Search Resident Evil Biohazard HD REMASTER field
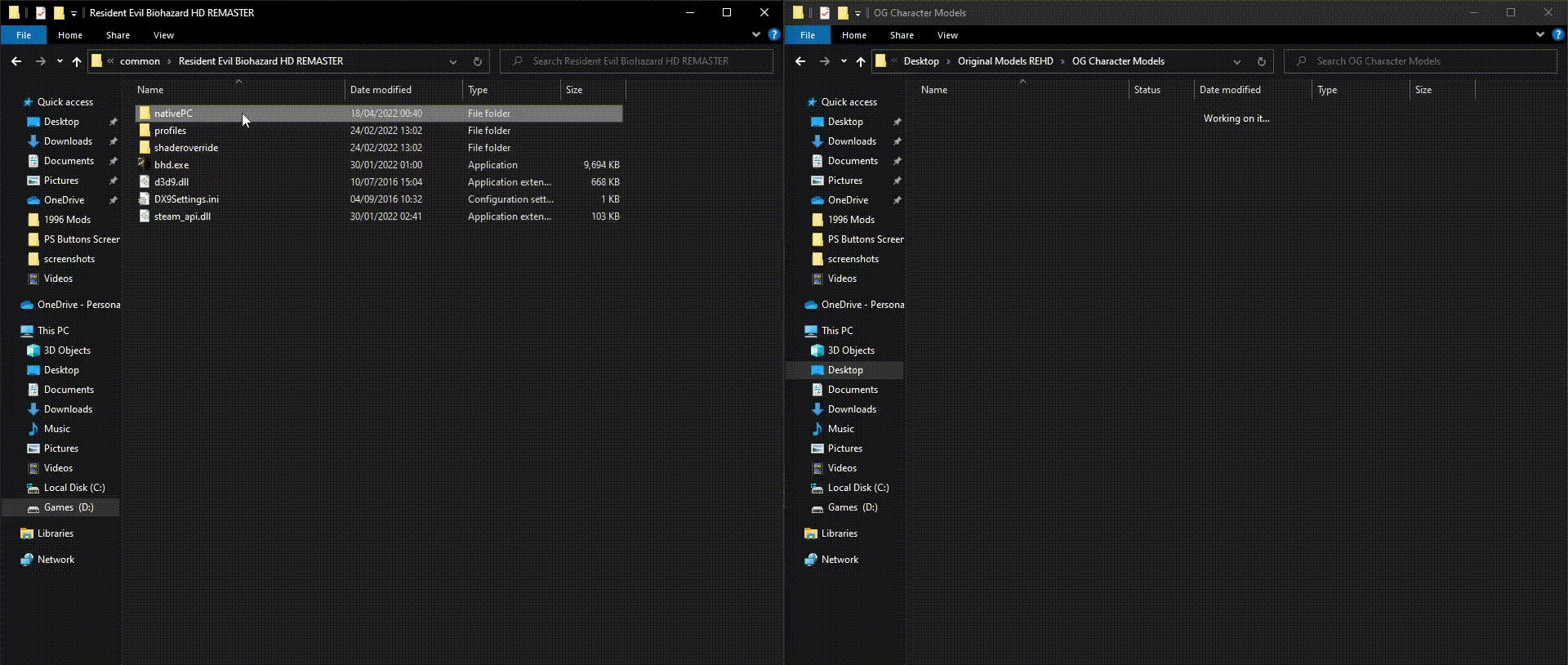 point(637,61)
